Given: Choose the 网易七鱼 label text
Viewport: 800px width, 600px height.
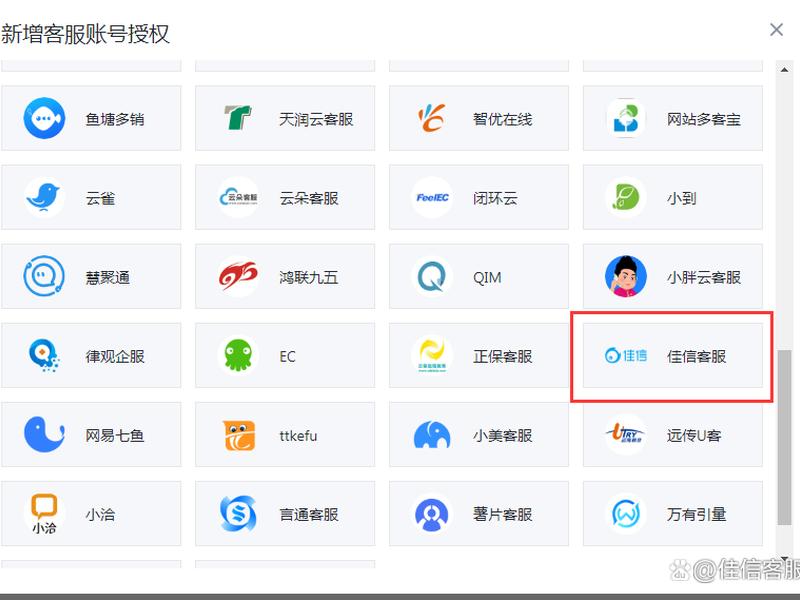Looking at the screenshot, I should [x=115, y=435].
